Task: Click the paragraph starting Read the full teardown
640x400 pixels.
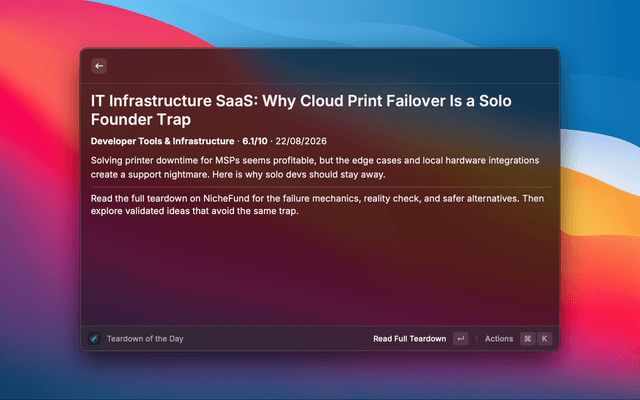Action: 317,204
